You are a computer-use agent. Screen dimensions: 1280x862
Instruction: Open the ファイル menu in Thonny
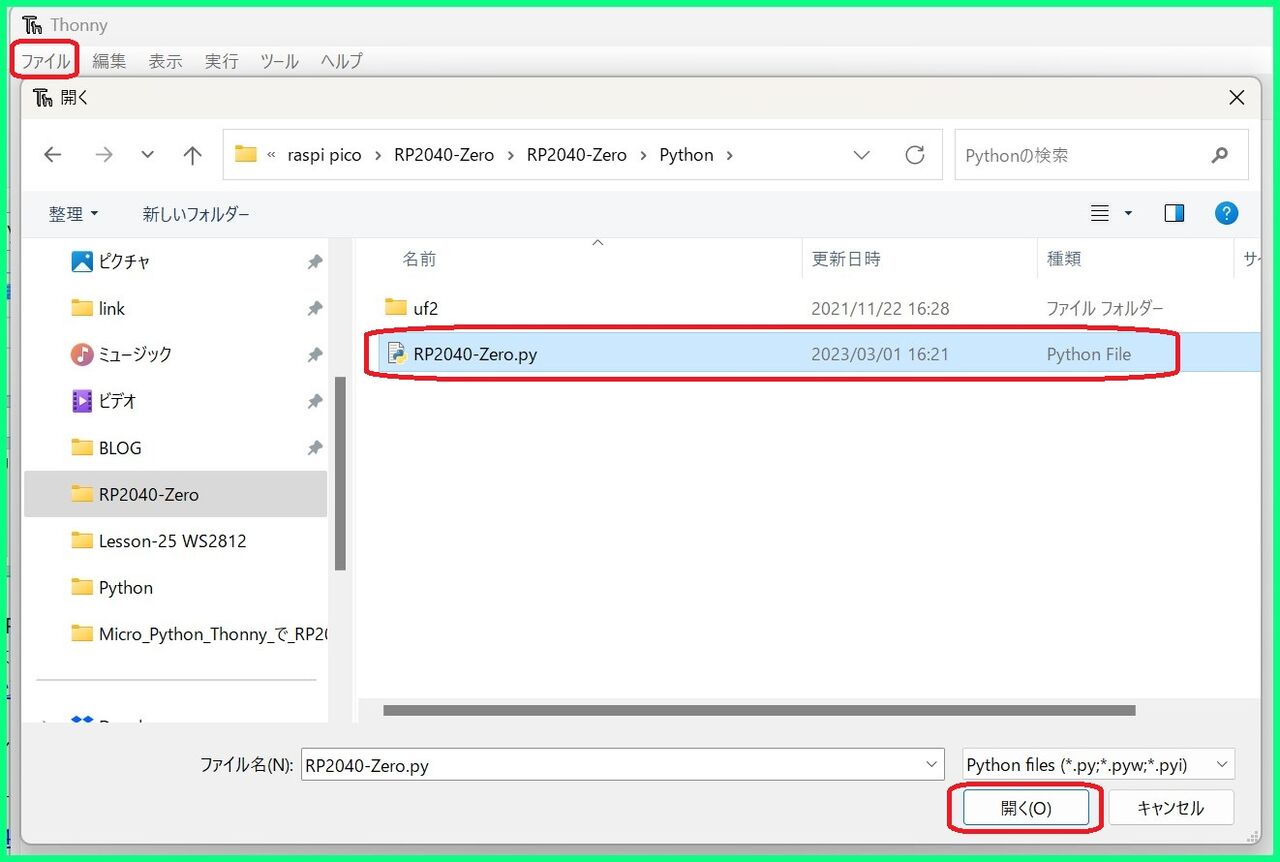coord(46,61)
